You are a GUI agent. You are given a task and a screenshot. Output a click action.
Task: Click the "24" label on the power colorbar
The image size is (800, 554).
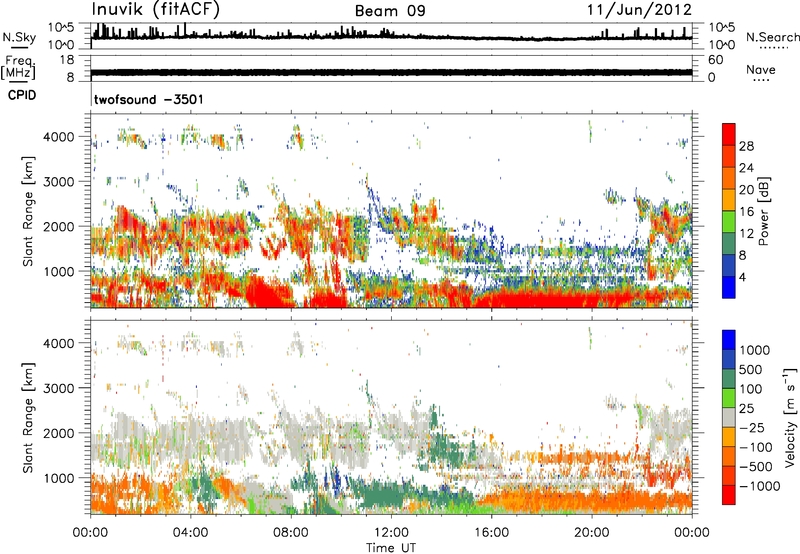pos(746,168)
